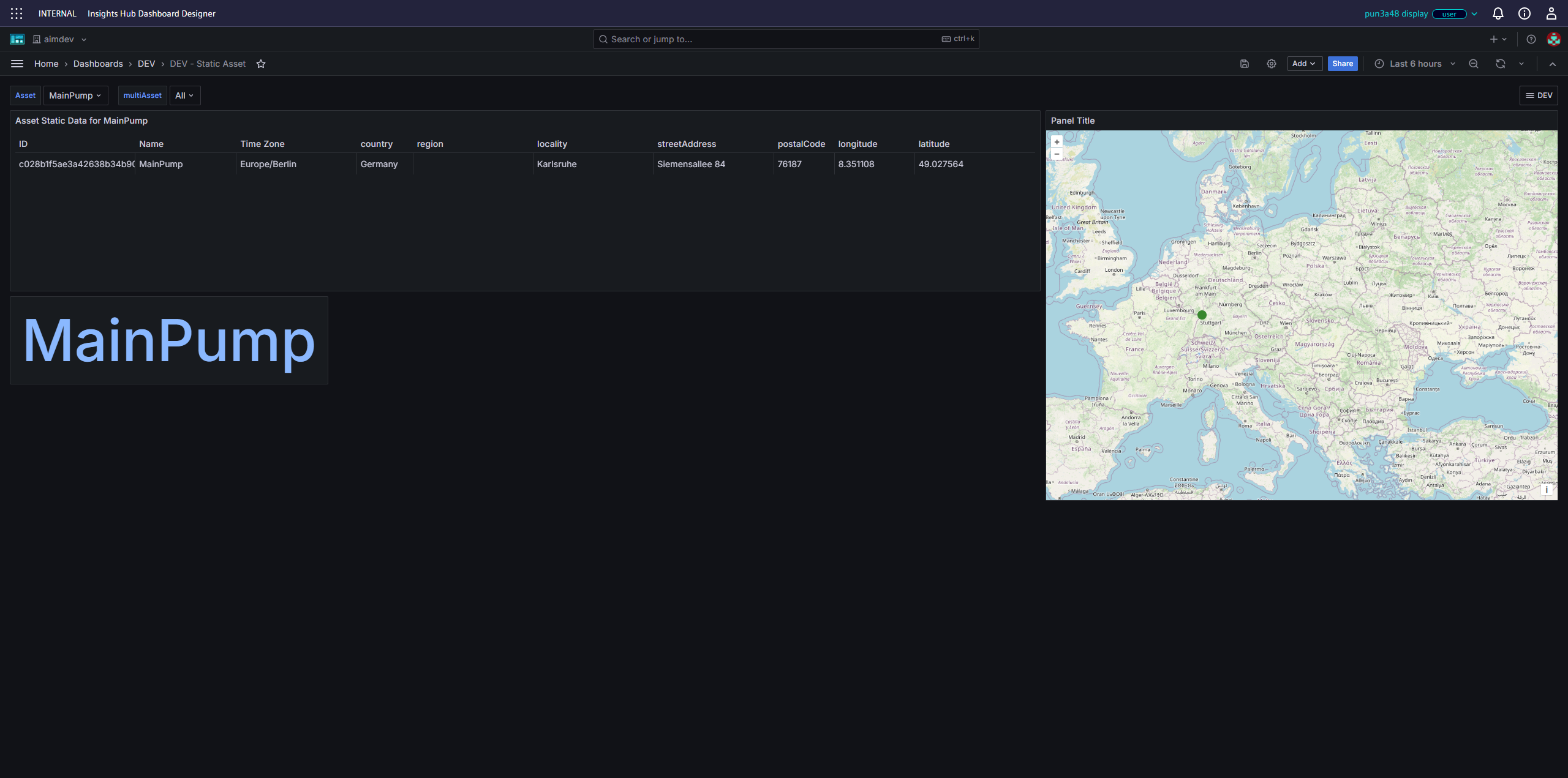Select the 8.351108 longitude cell
This screenshot has height=778, width=1568.
click(x=874, y=164)
